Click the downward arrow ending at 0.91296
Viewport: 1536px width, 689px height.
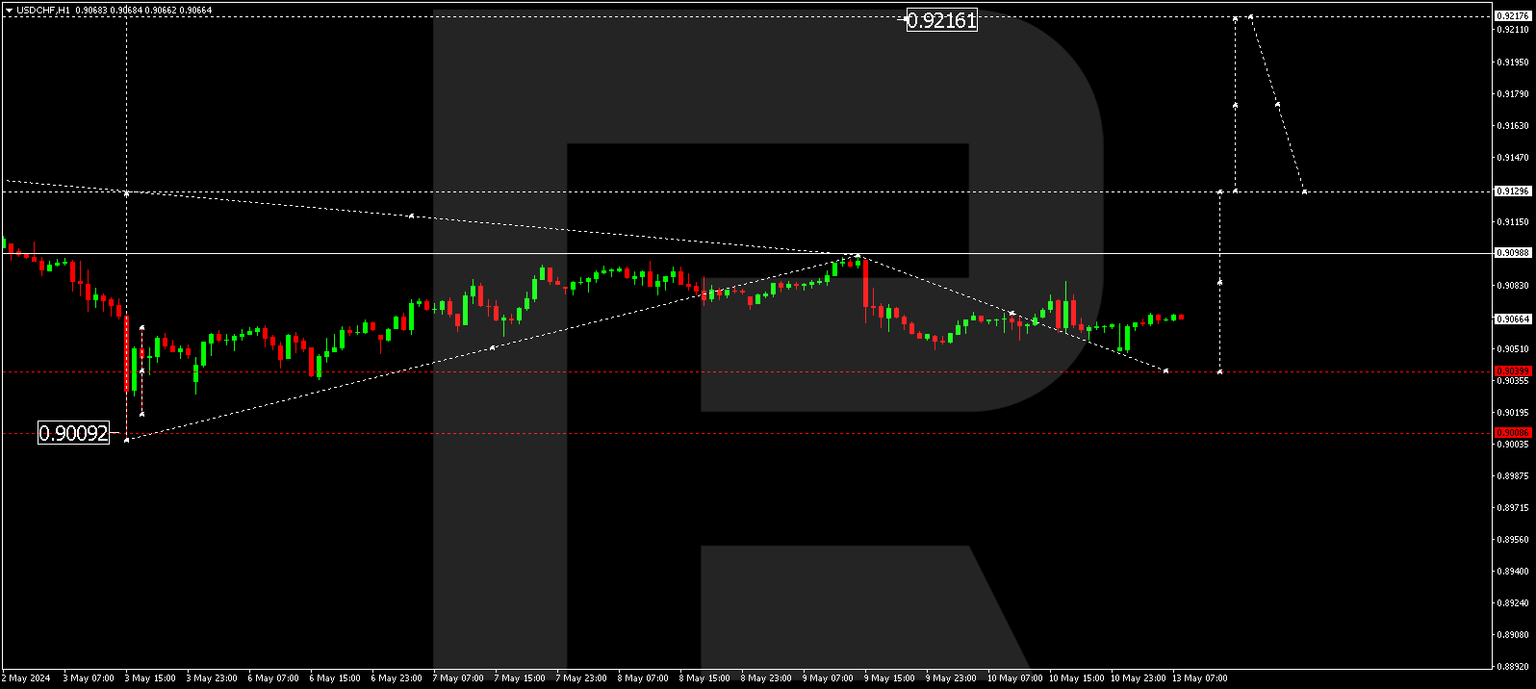click(1305, 191)
